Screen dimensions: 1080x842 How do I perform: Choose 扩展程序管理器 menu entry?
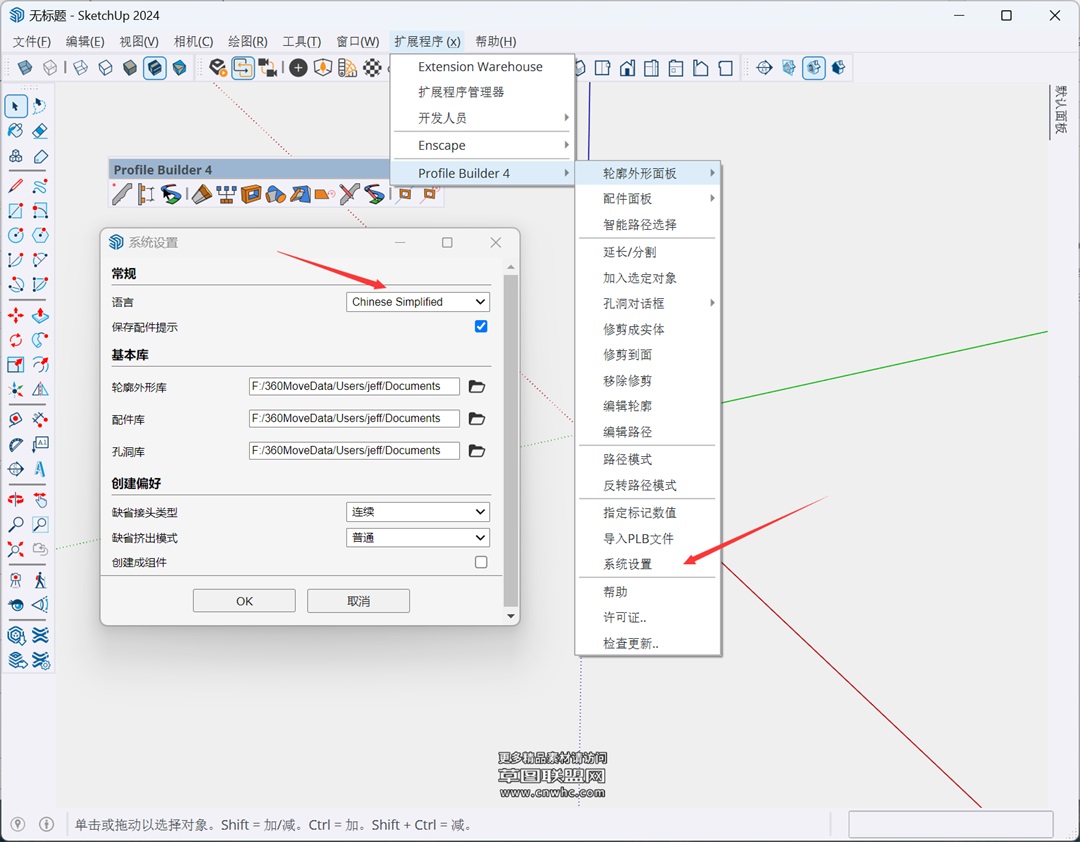tap(482, 92)
